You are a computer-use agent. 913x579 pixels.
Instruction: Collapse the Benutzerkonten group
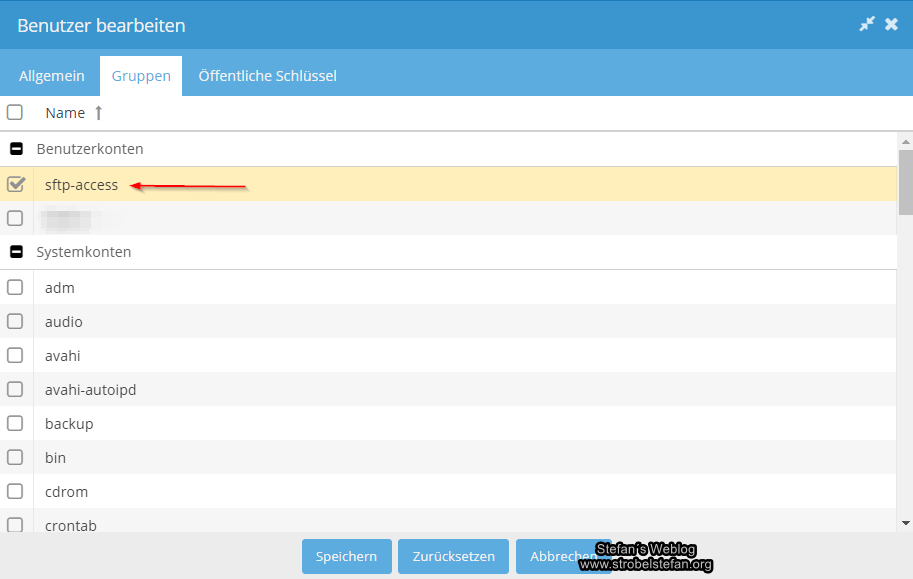16,149
